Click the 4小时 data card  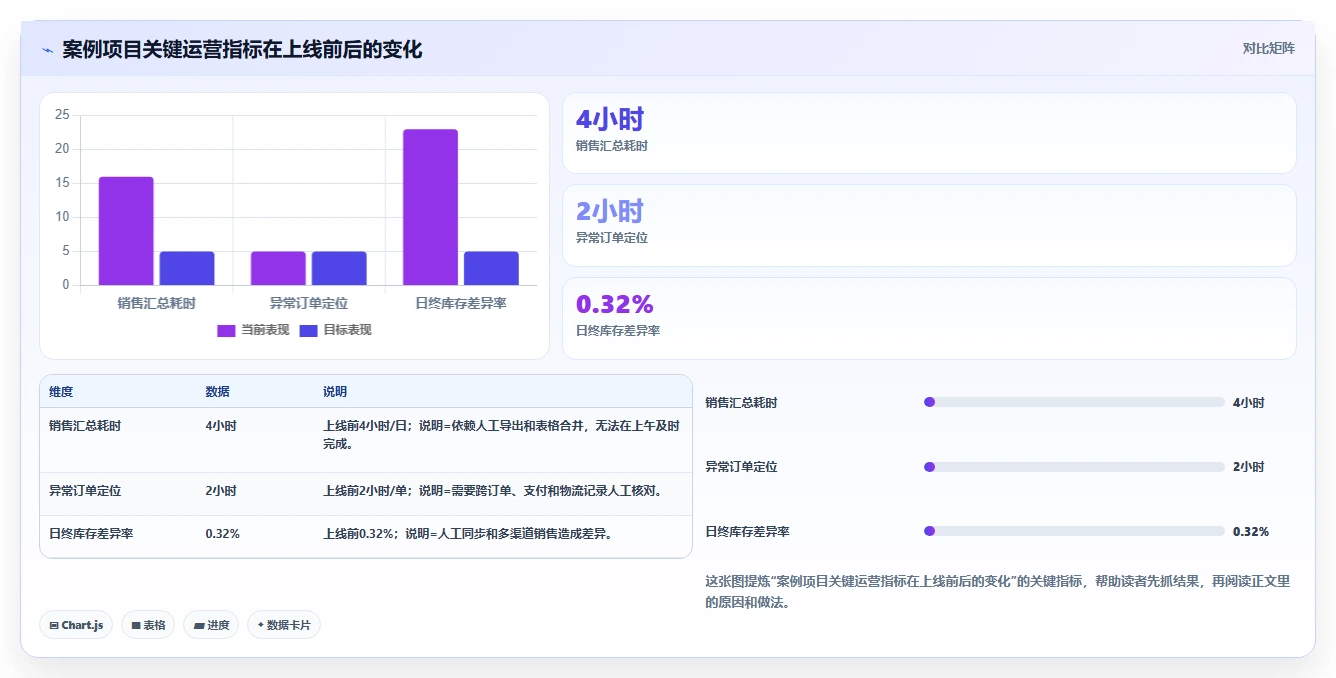929,133
